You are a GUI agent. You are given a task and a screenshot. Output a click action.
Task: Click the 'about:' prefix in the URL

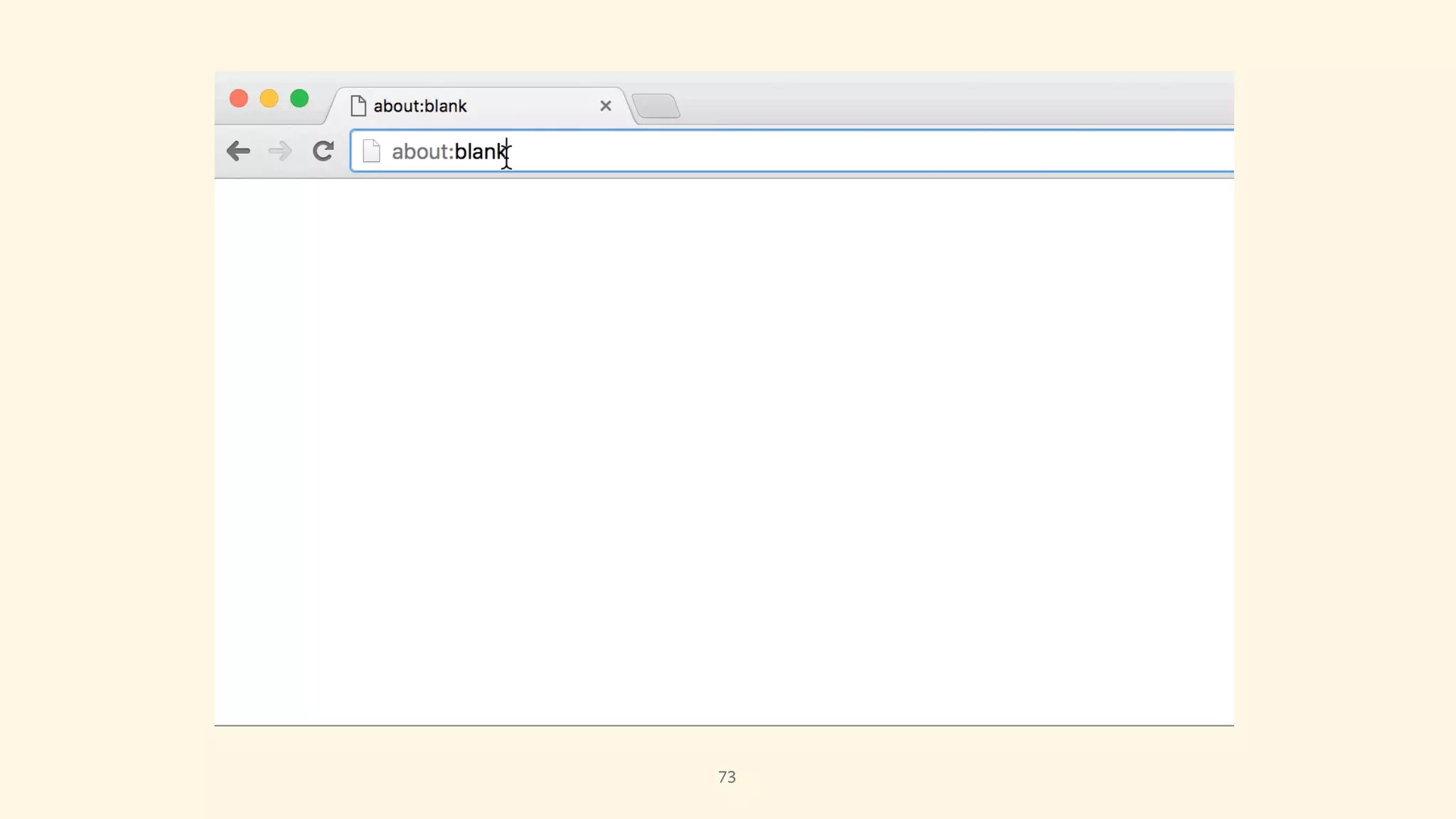pos(422,151)
